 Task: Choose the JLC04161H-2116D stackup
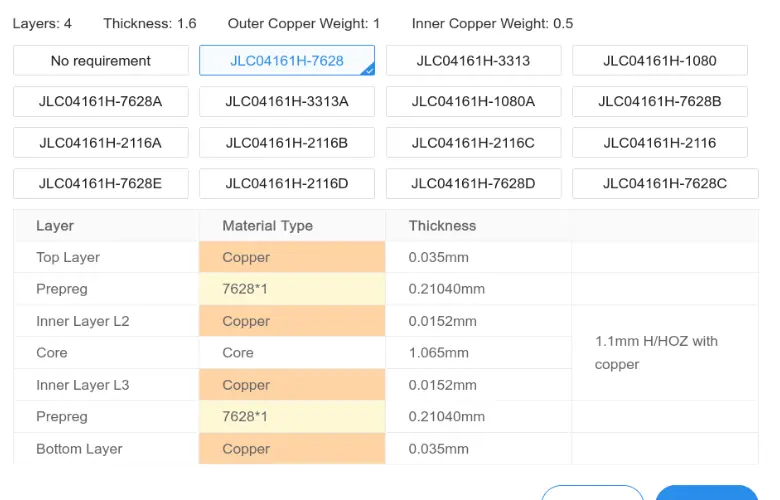tap(287, 184)
